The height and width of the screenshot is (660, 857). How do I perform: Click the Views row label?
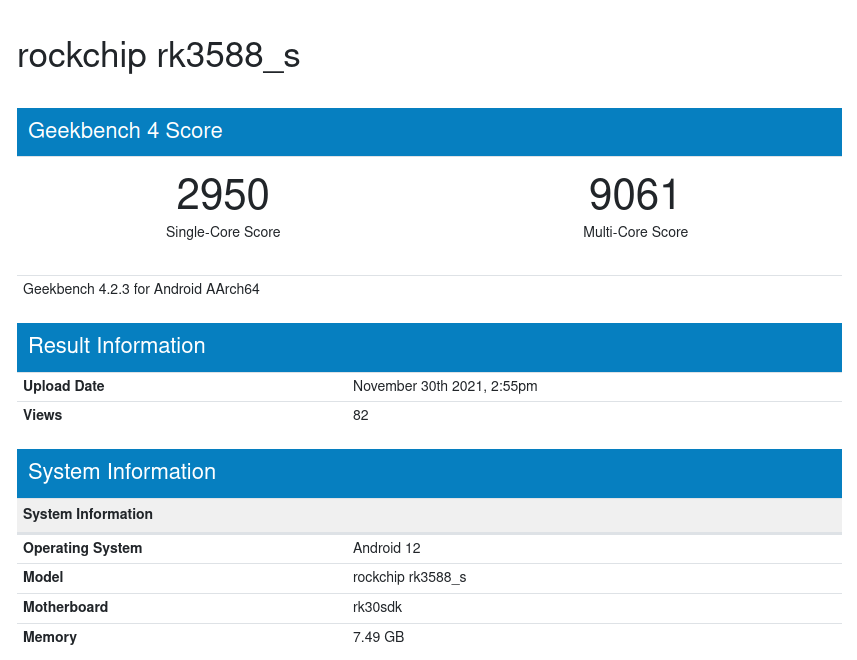tap(42, 415)
